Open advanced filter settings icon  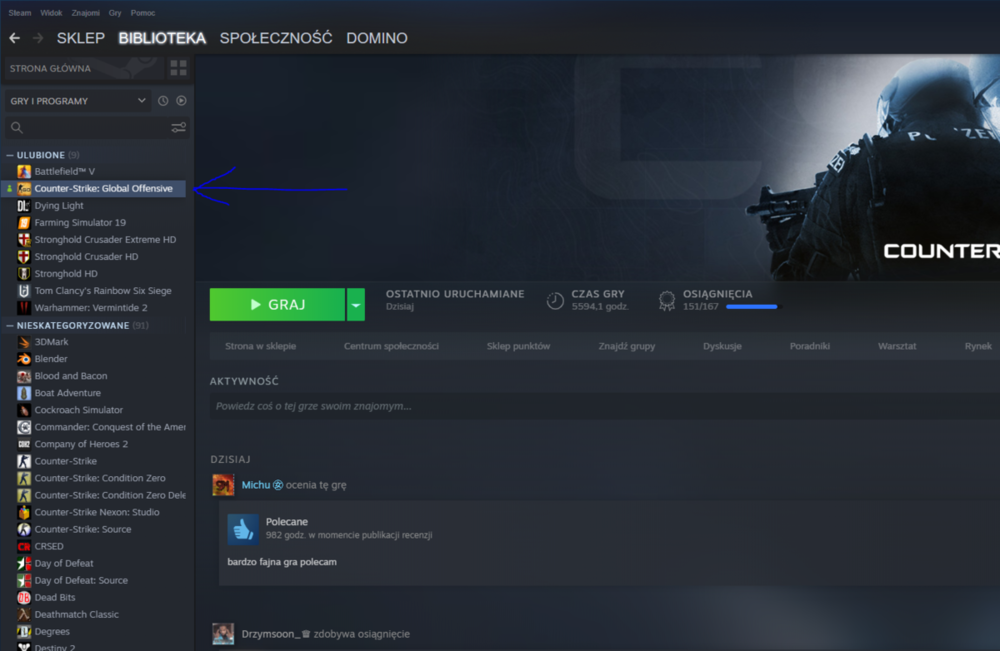(179, 128)
